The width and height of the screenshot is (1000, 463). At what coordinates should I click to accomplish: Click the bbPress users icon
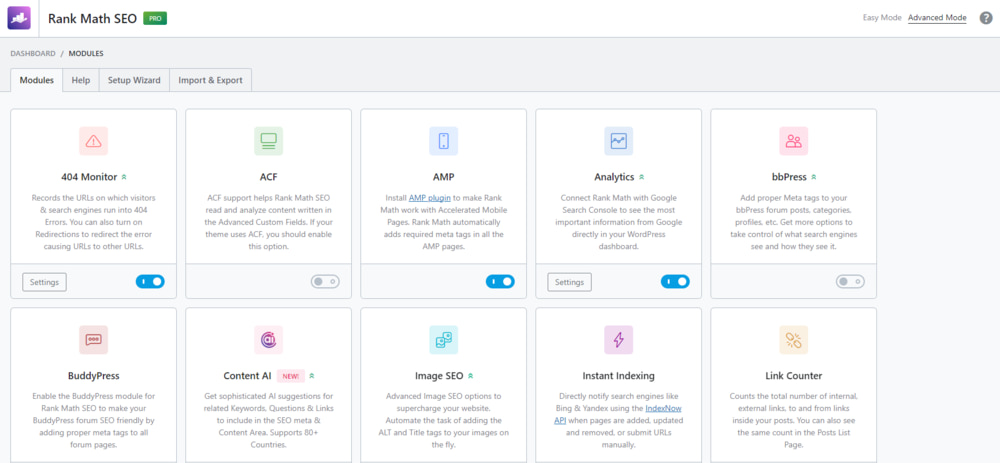click(793, 141)
